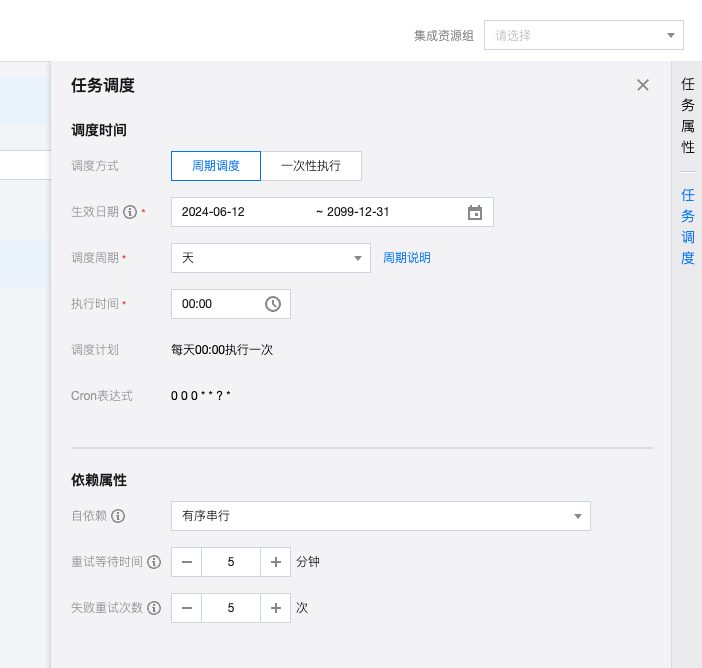Viewport: 702px width, 668px height.
Task: Select 一次性执行 scheduling mode
Action: pos(311,166)
